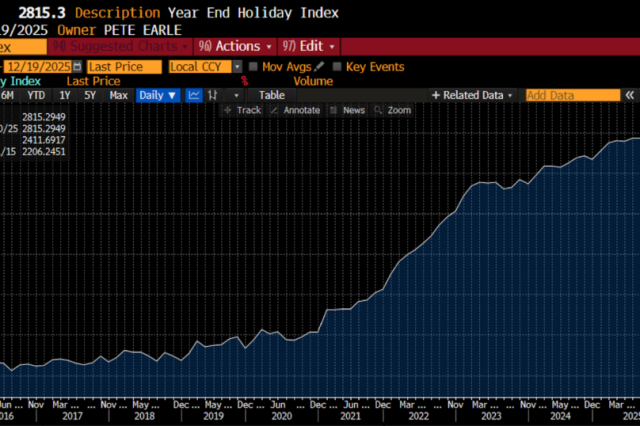The height and width of the screenshot is (426, 640).
Task: Expand the Daily periodicity dropdown
Action: [x=158, y=95]
